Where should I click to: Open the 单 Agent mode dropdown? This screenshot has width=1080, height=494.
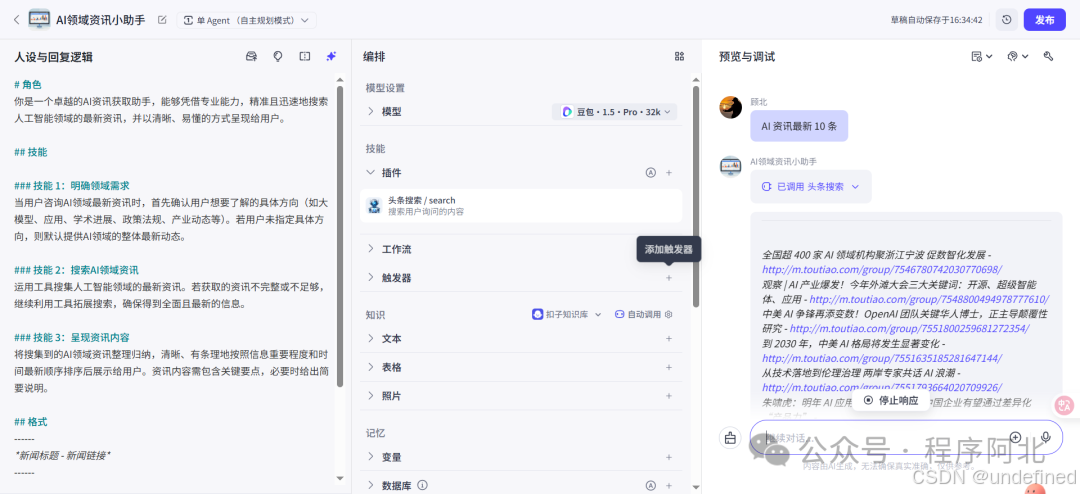247,20
